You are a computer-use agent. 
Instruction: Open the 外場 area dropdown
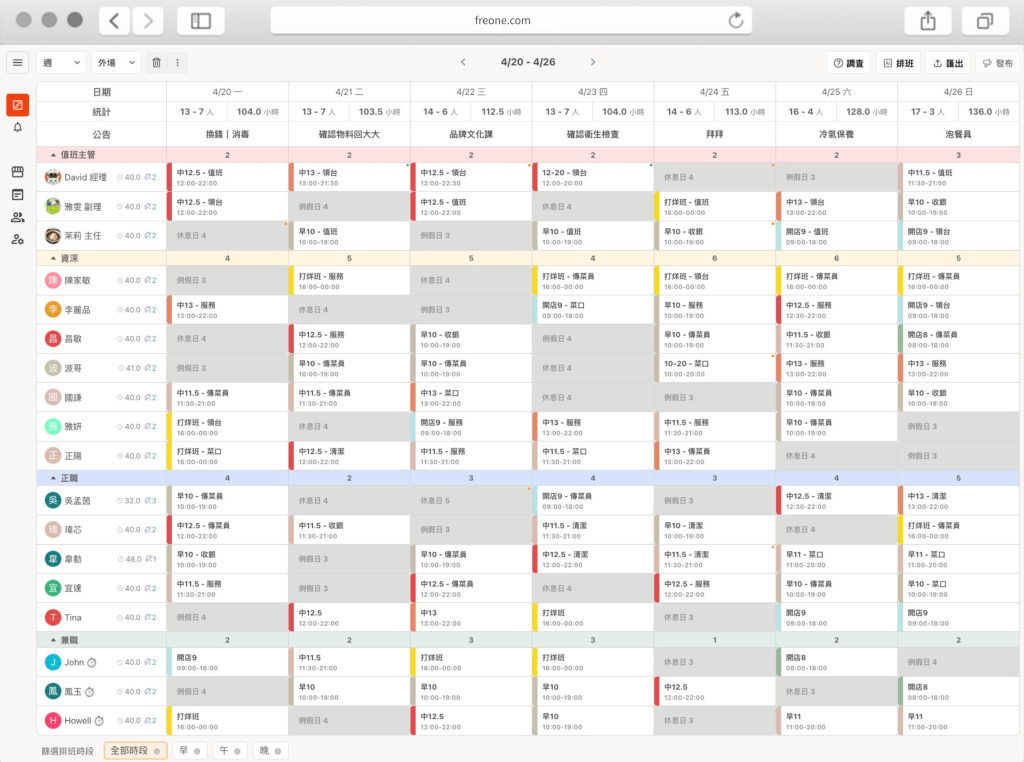point(116,62)
